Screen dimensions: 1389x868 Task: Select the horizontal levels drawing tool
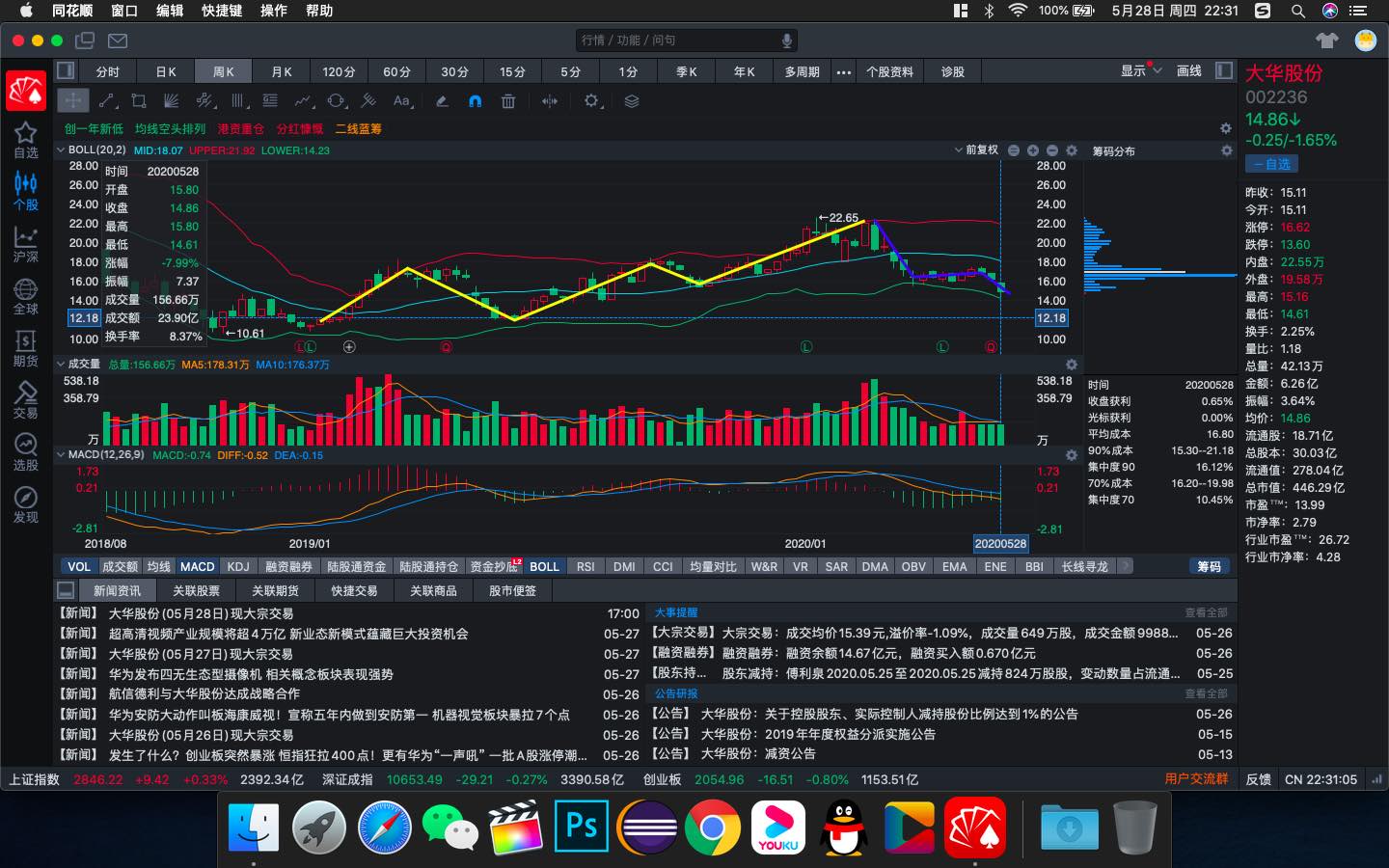[271, 100]
